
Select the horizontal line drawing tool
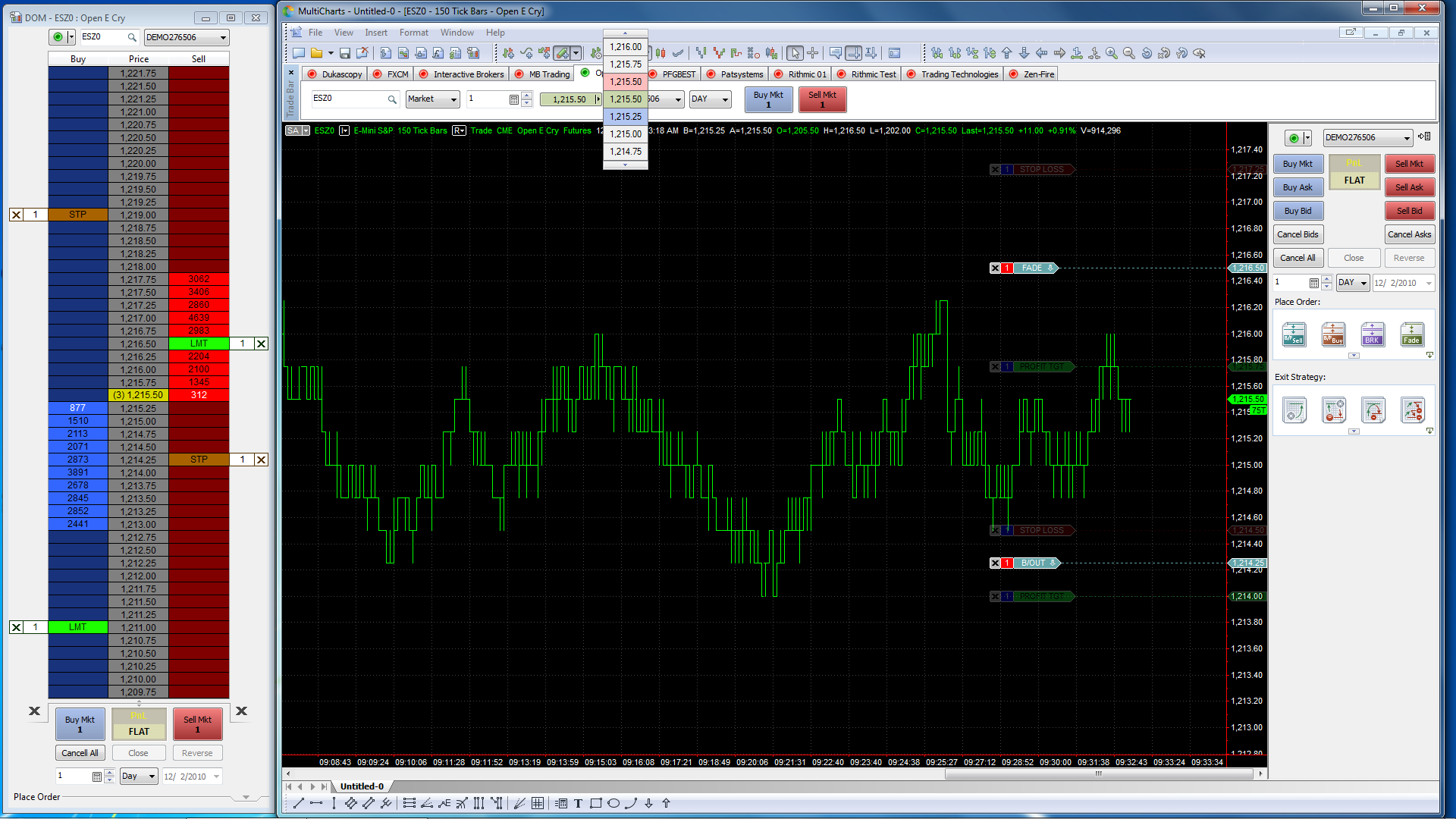click(316, 803)
